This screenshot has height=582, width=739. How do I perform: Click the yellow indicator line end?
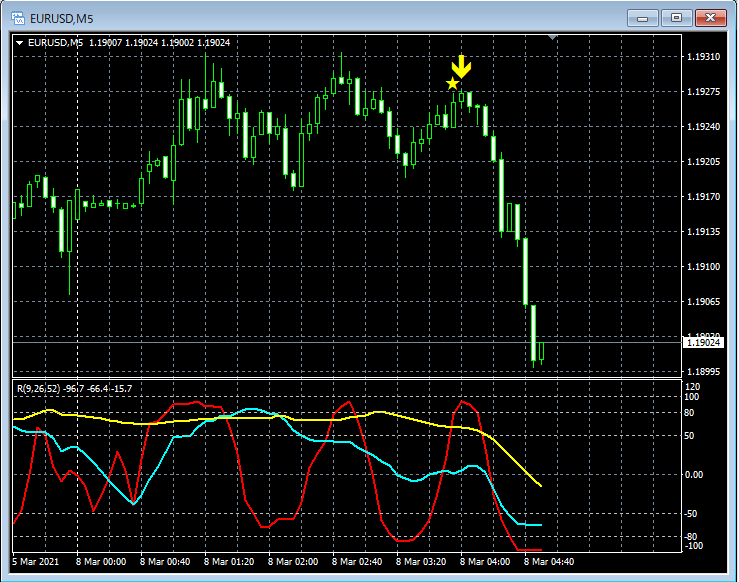(x=540, y=485)
